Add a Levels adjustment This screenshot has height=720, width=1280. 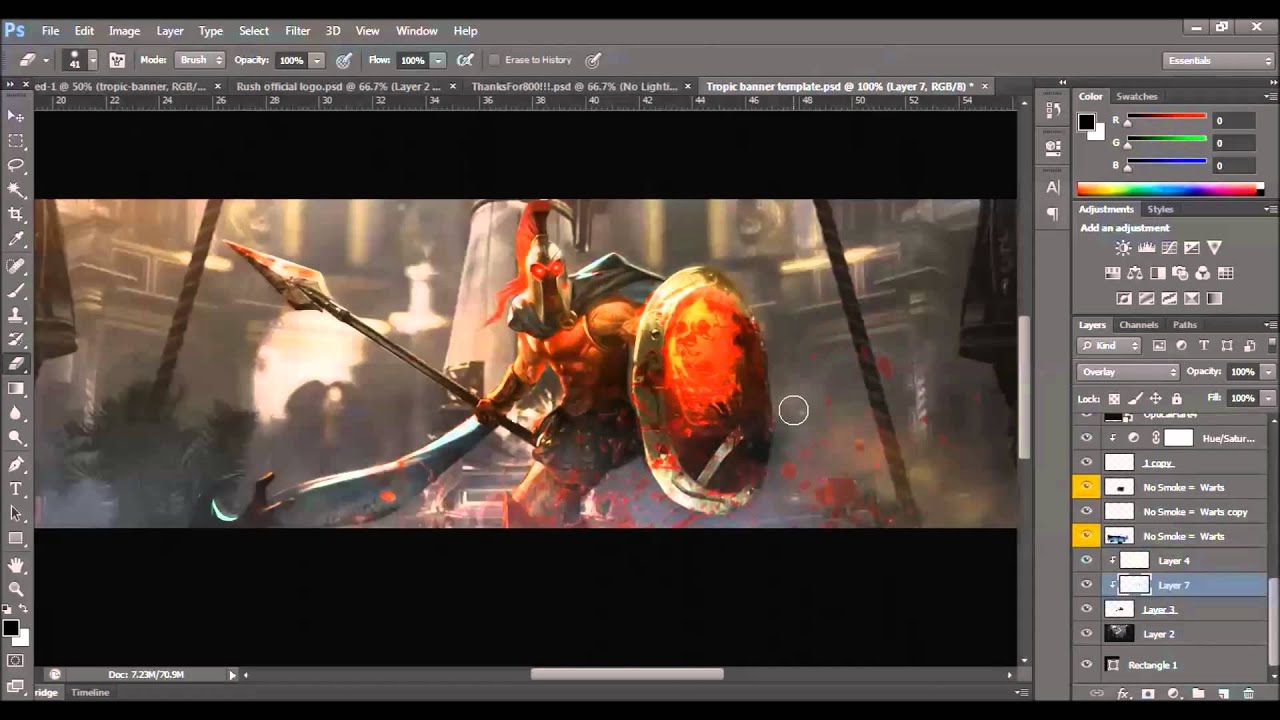point(1146,248)
